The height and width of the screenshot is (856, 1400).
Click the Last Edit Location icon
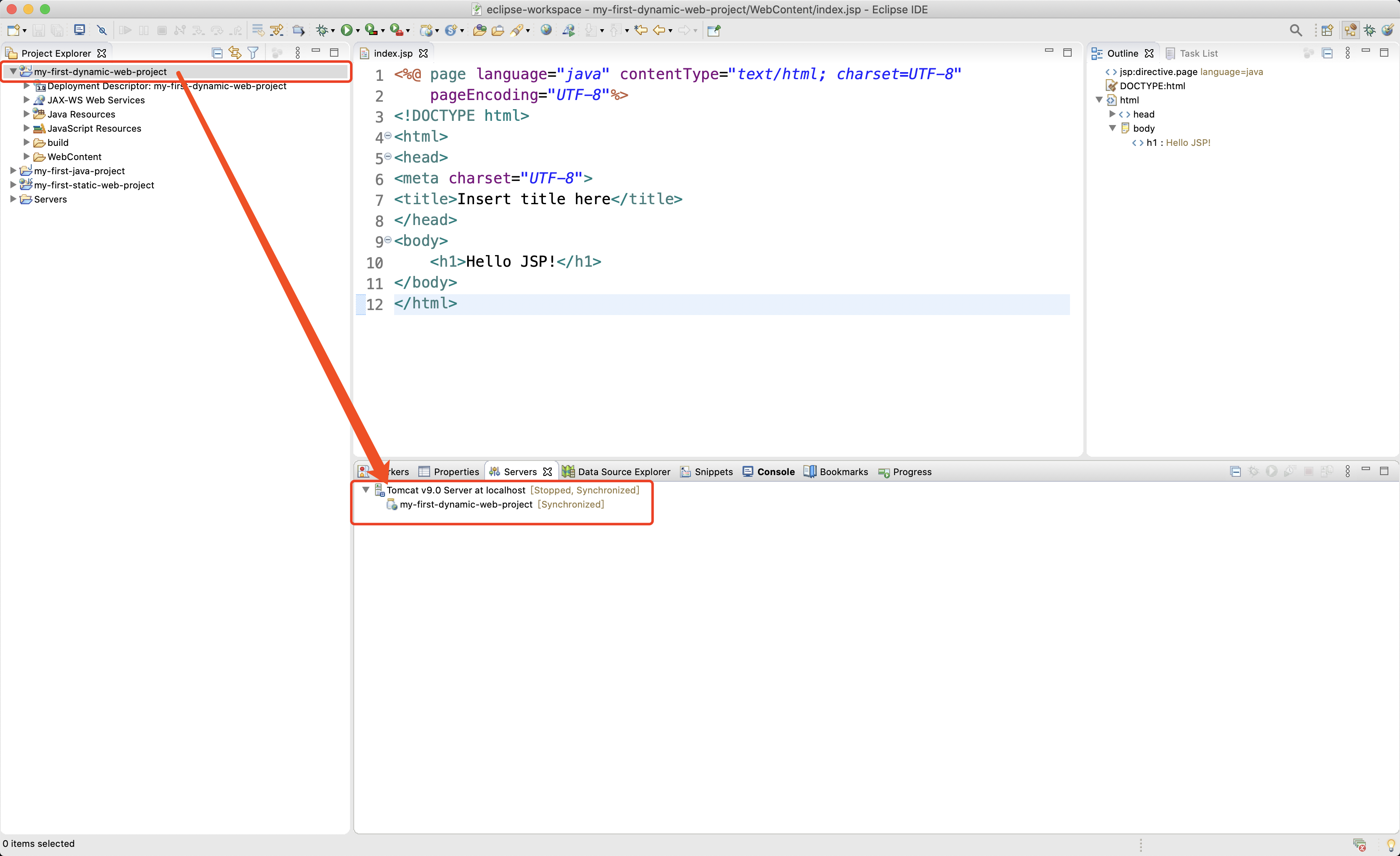tap(641, 30)
